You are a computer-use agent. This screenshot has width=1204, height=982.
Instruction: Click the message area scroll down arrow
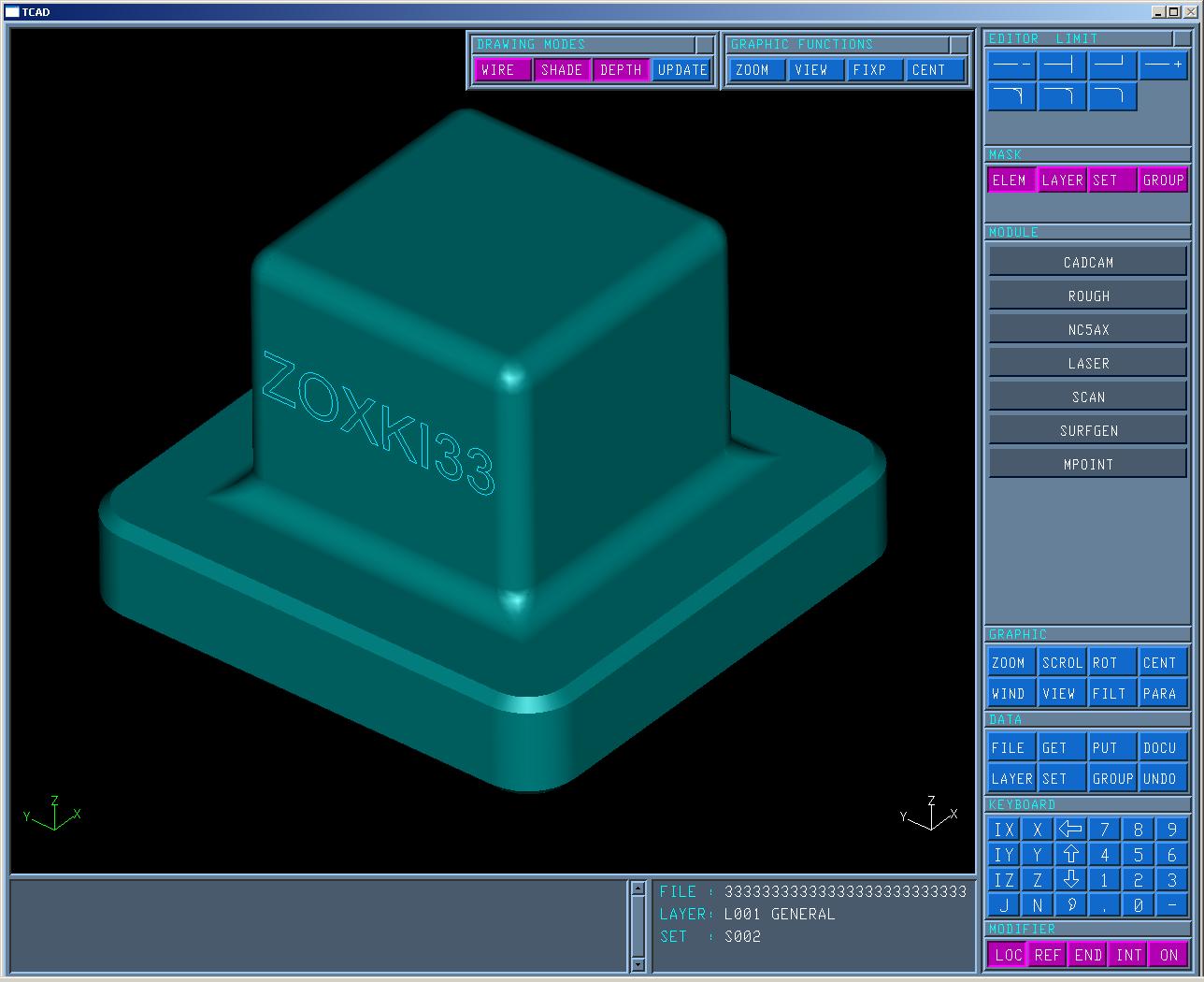(638, 964)
